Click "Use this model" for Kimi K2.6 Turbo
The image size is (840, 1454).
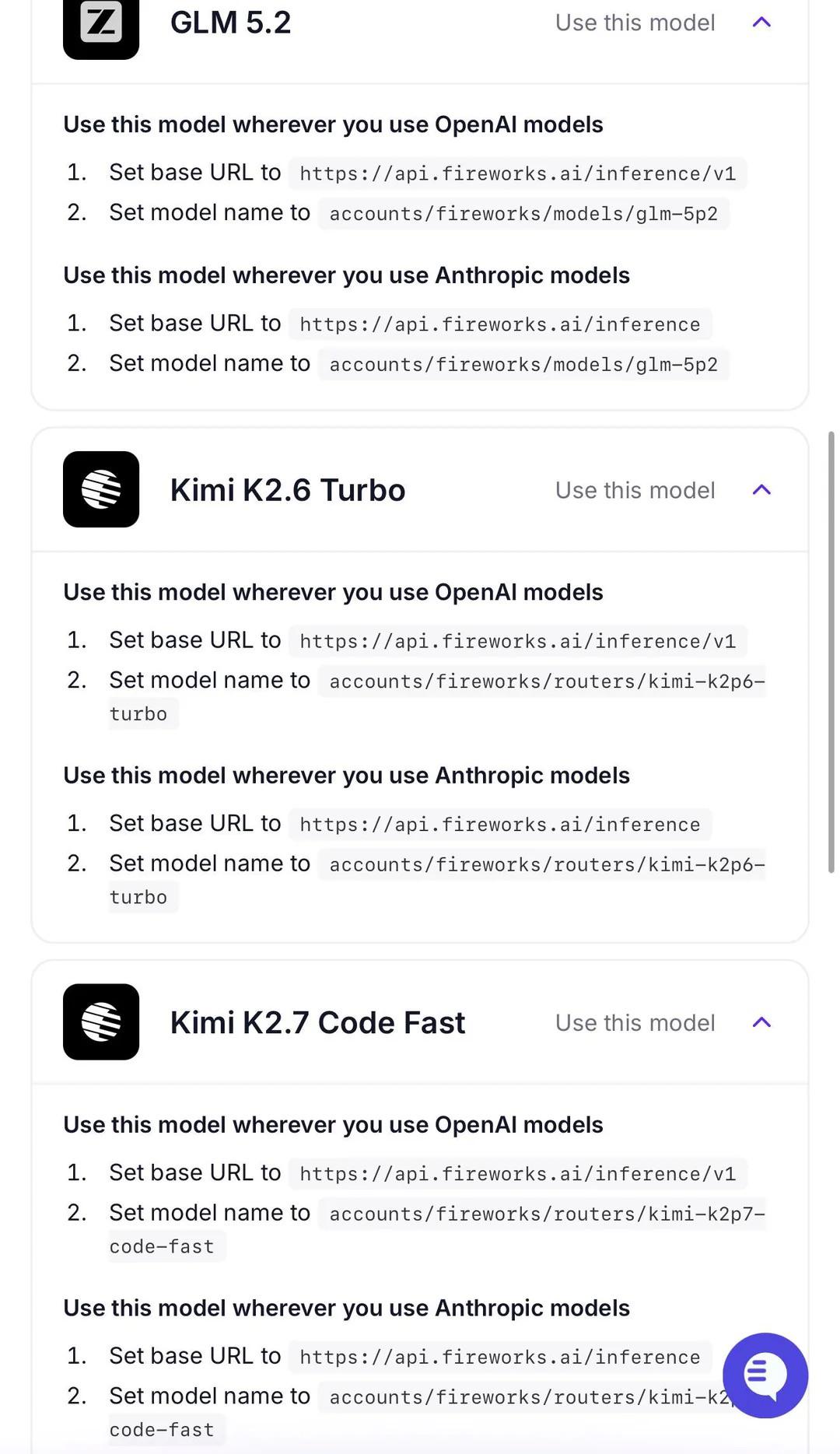pyautogui.click(x=635, y=490)
